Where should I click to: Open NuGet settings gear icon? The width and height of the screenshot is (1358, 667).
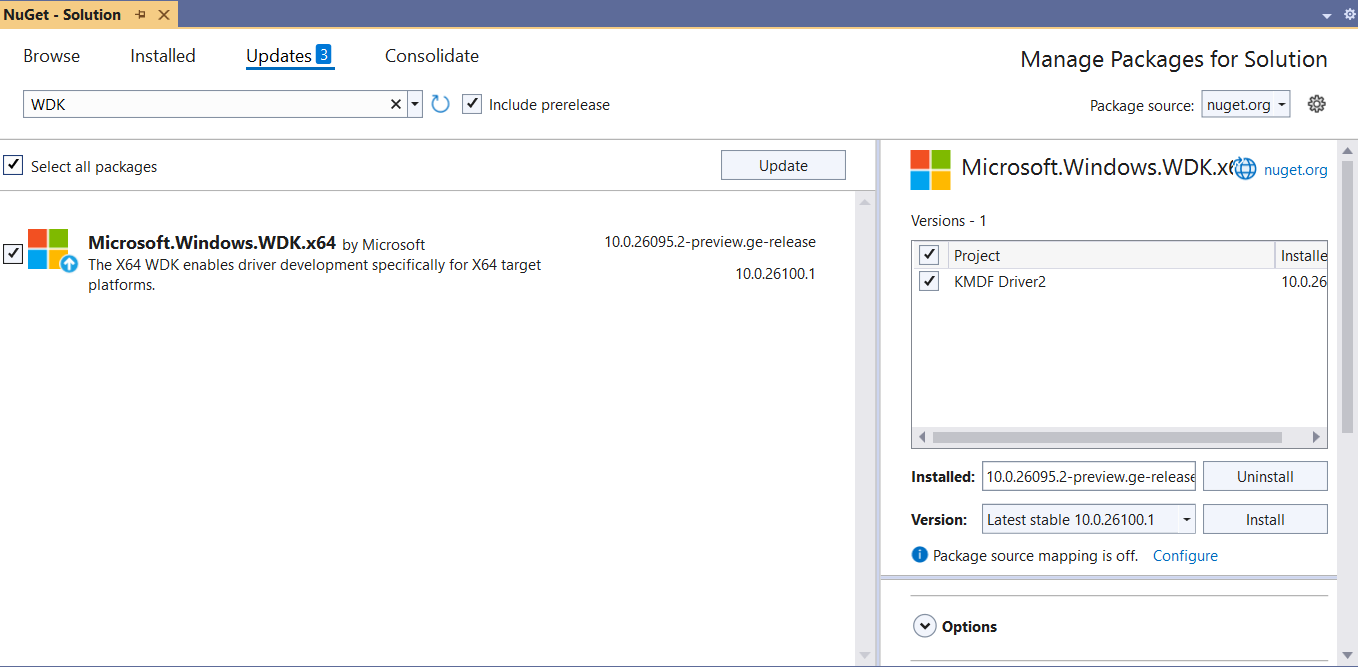click(x=1317, y=104)
